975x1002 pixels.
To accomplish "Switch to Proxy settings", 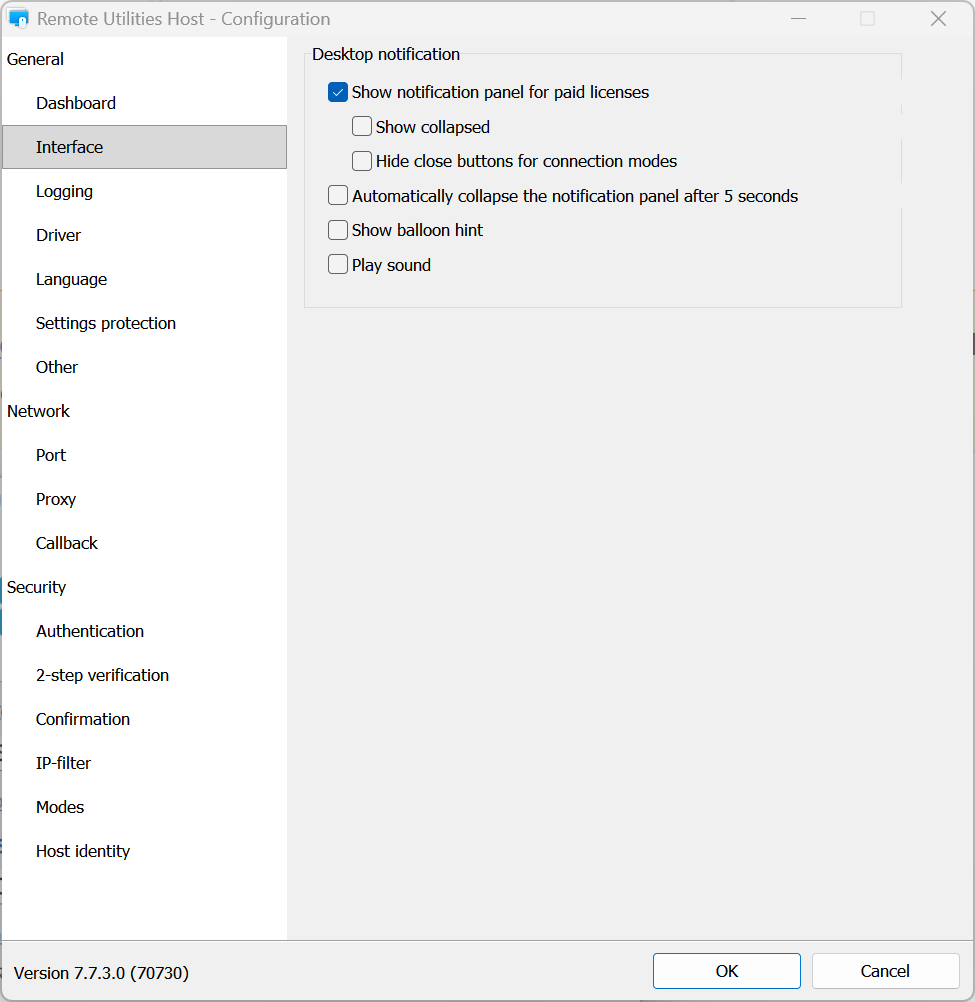I will point(56,499).
